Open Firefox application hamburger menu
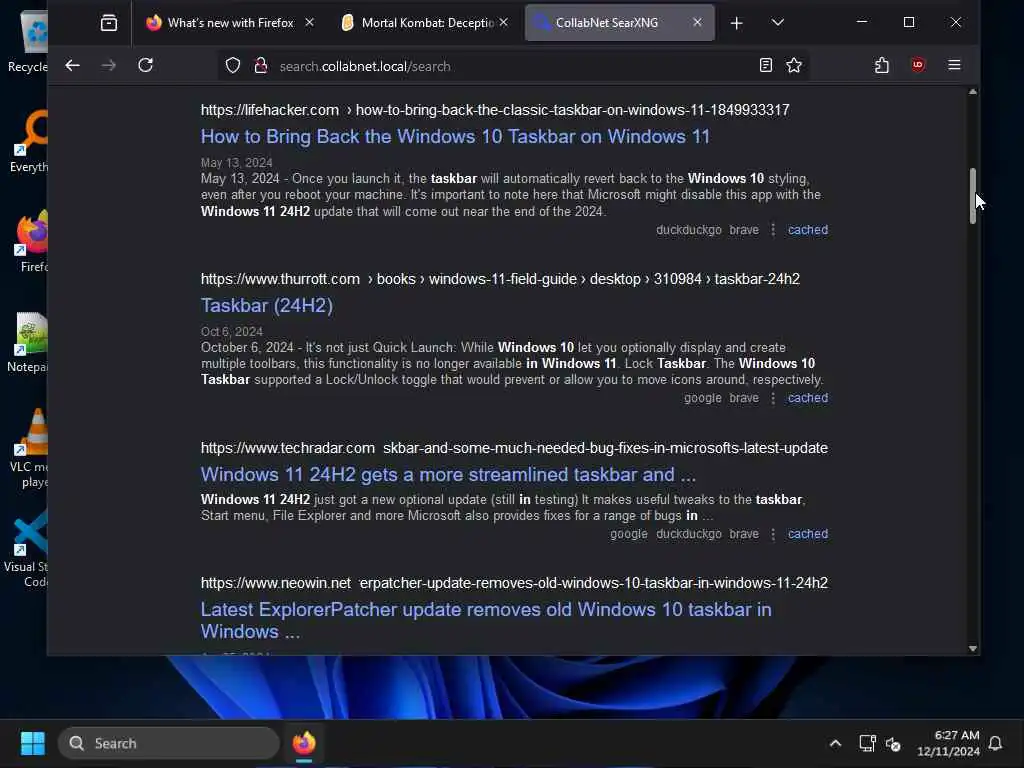This screenshot has height=768, width=1024. (x=954, y=65)
